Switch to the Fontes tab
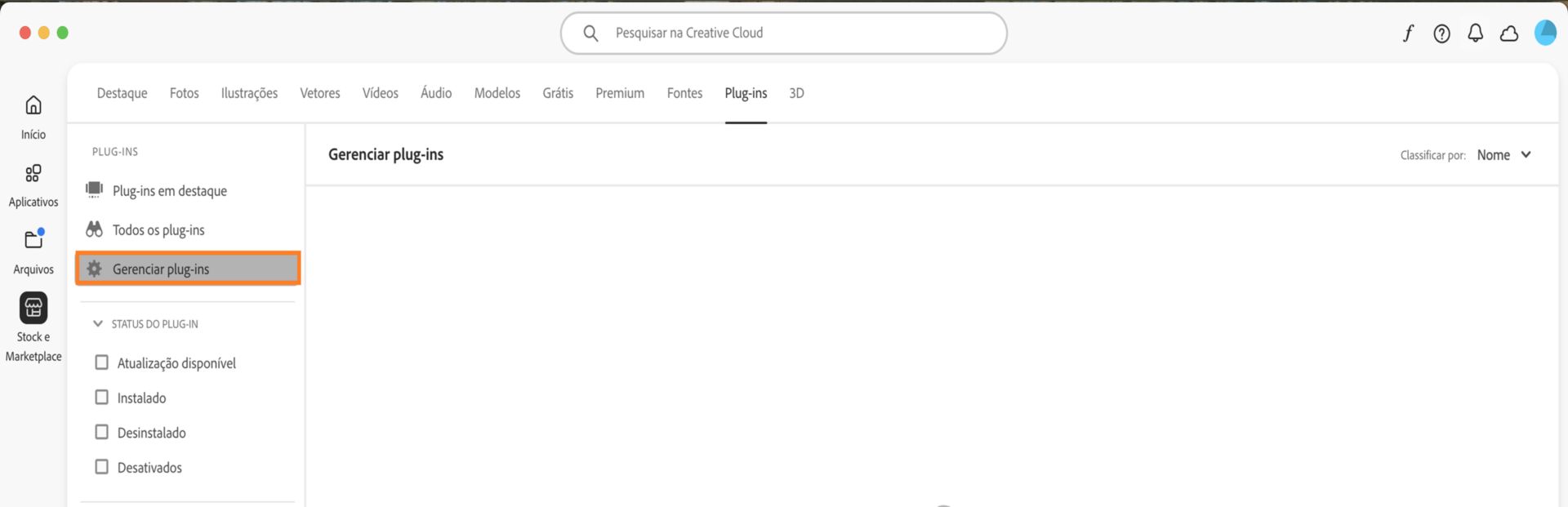 pyautogui.click(x=684, y=92)
